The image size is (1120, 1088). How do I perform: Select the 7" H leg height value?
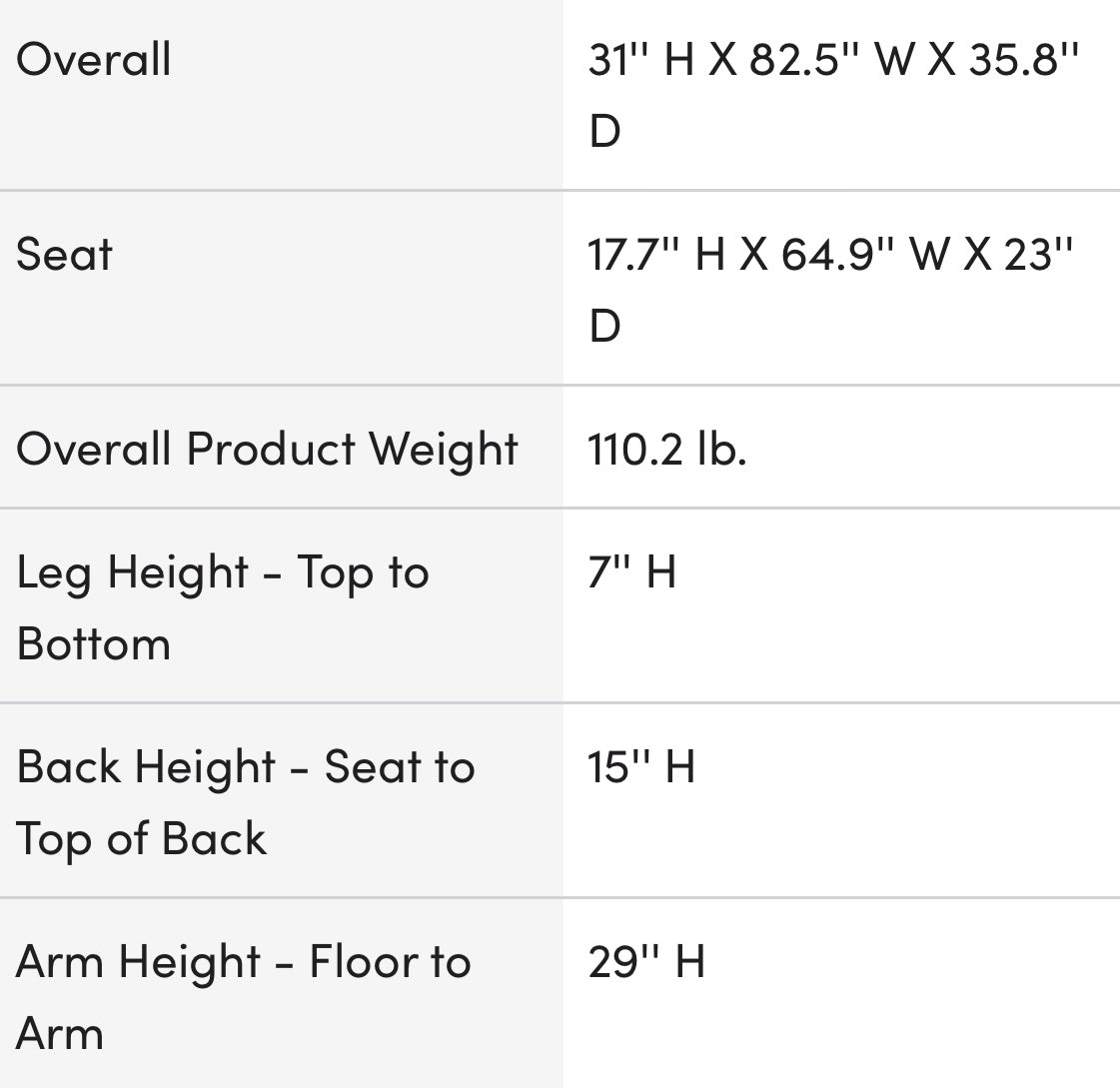click(x=632, y=572)
